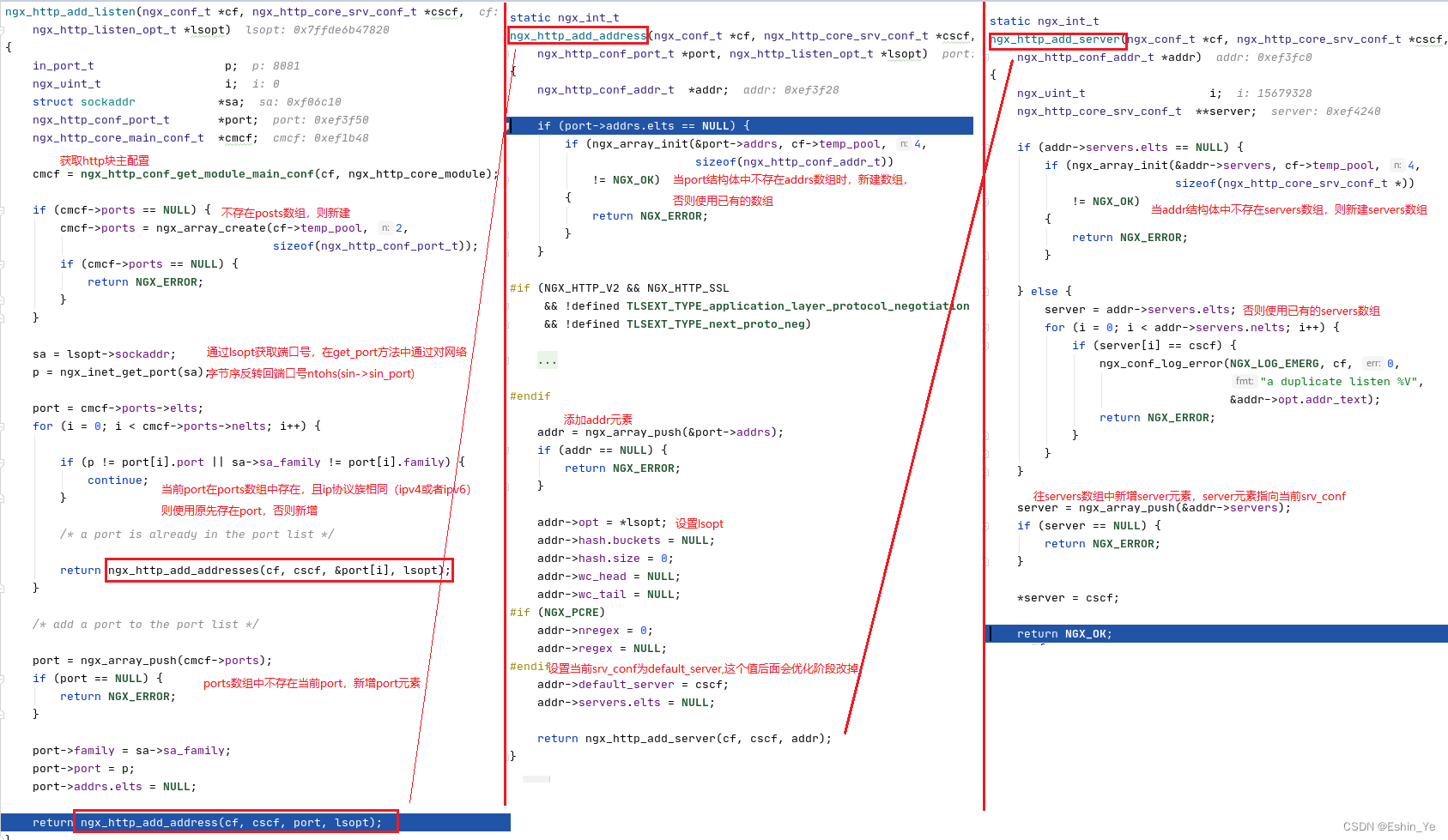1448x840 pixels.
Task: Click 'sa = lsopt->sockaddr;' statement
Action: 104,354
